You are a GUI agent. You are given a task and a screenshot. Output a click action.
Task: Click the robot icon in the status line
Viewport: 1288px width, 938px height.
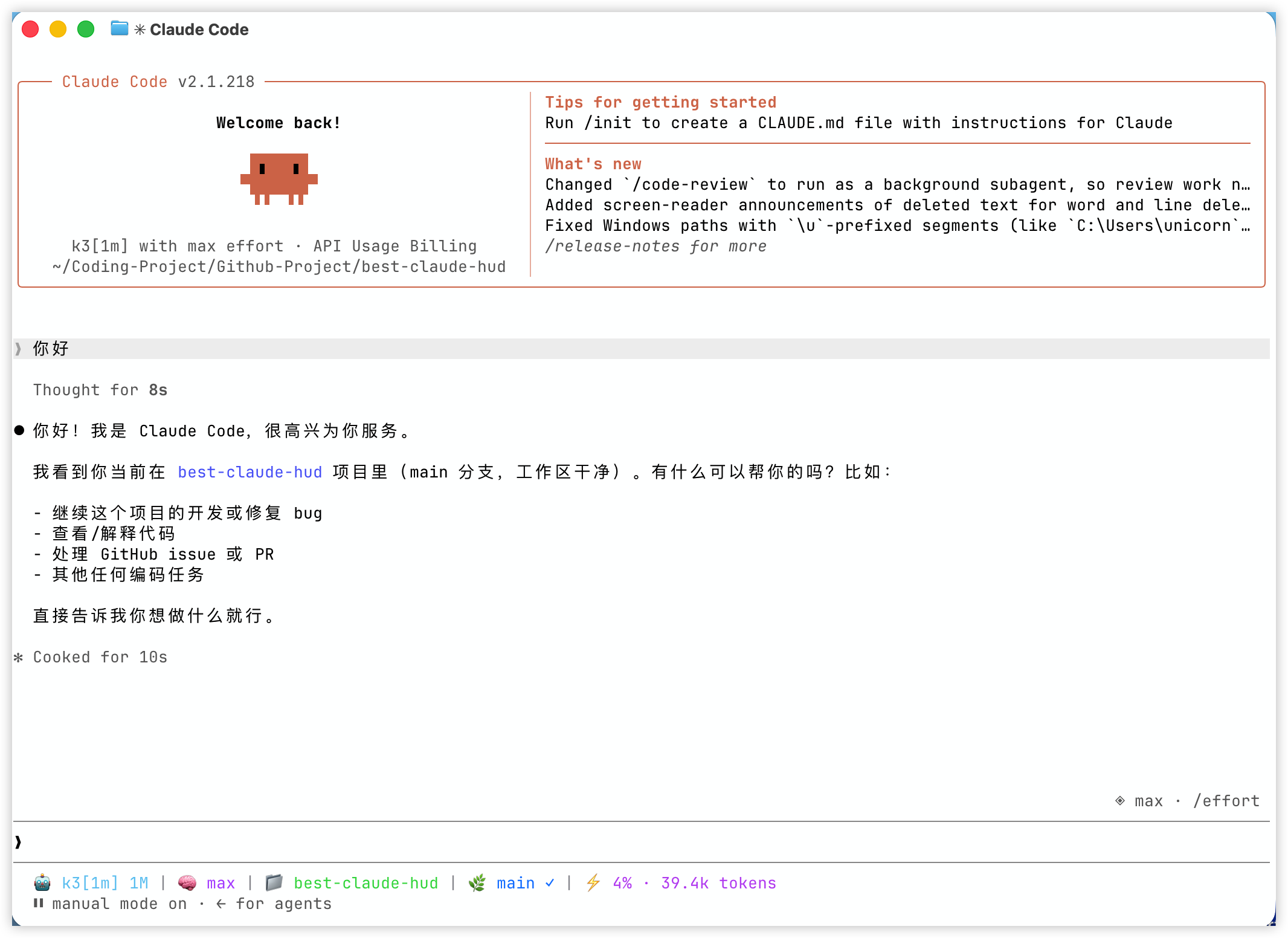[x=42, y=883]
